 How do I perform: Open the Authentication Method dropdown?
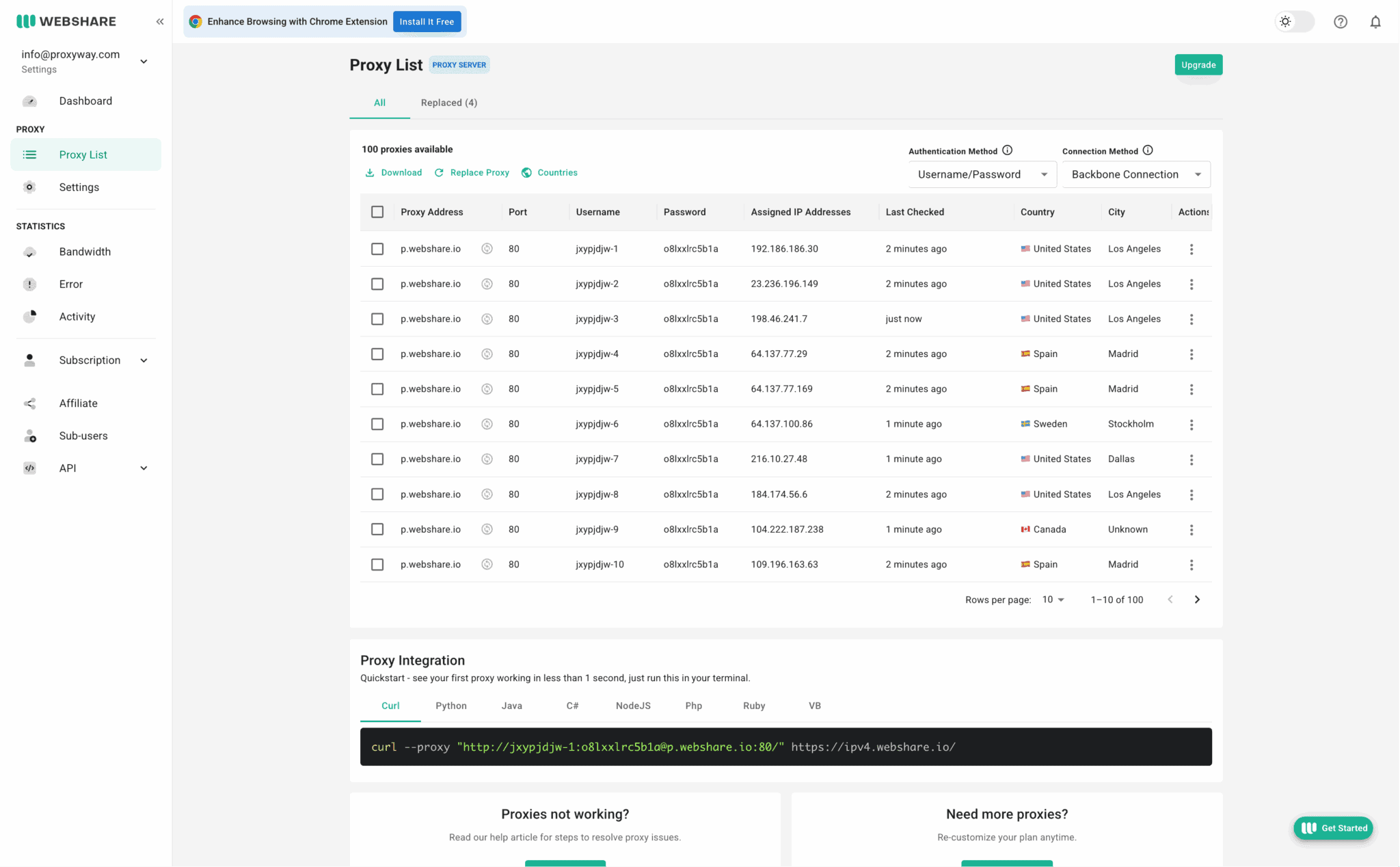coord(982,174)
